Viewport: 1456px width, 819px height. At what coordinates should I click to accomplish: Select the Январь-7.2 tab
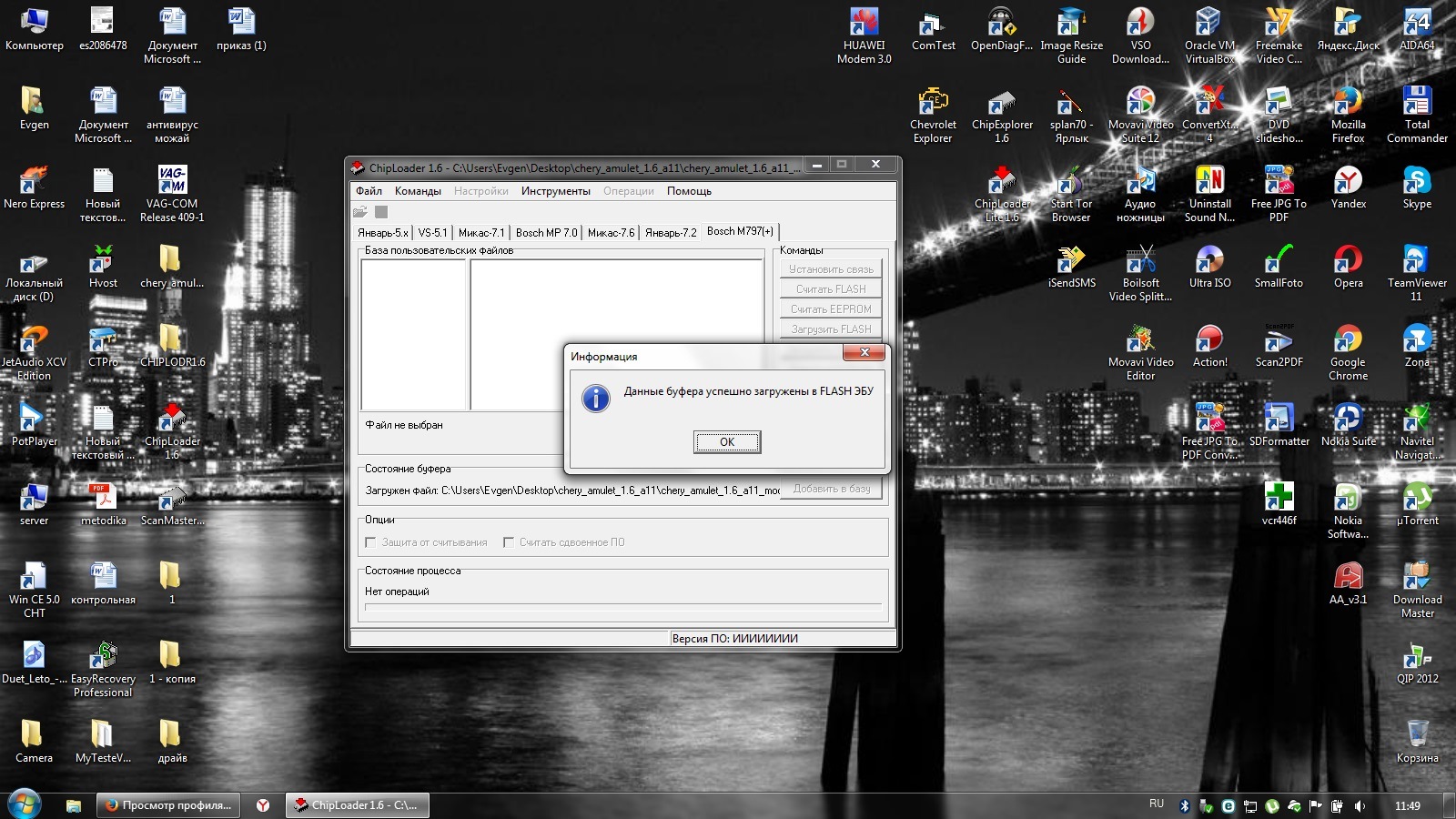pyautogui.click(x=671, y=233)
